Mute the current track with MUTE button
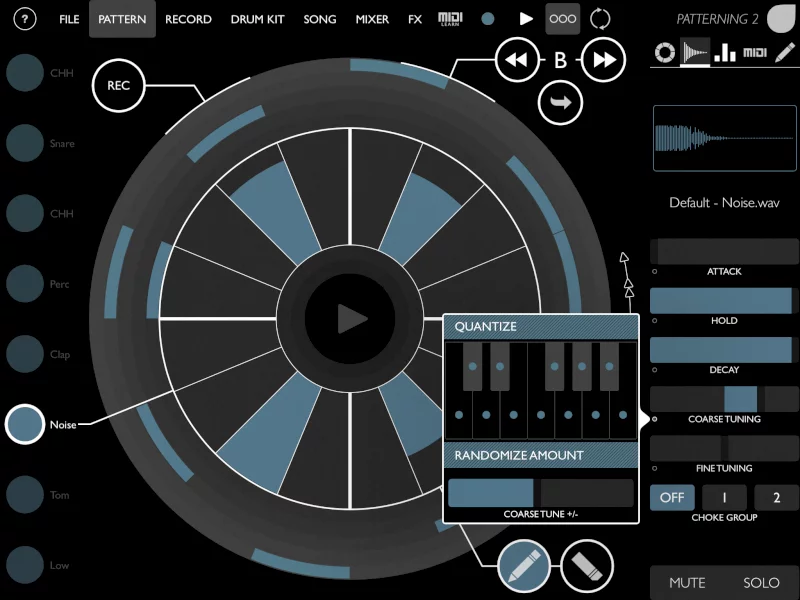 (x=686, y=582)
